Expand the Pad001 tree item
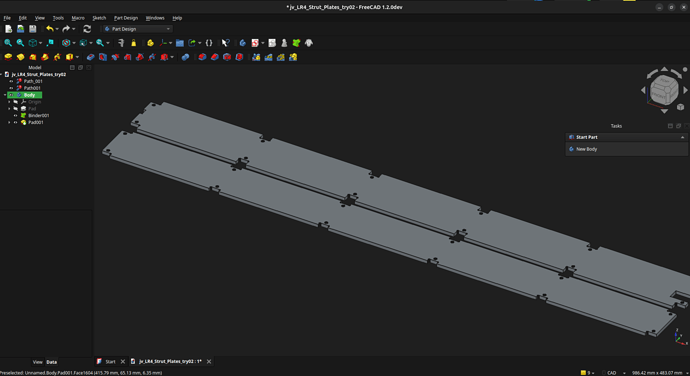 pos(9,122)
